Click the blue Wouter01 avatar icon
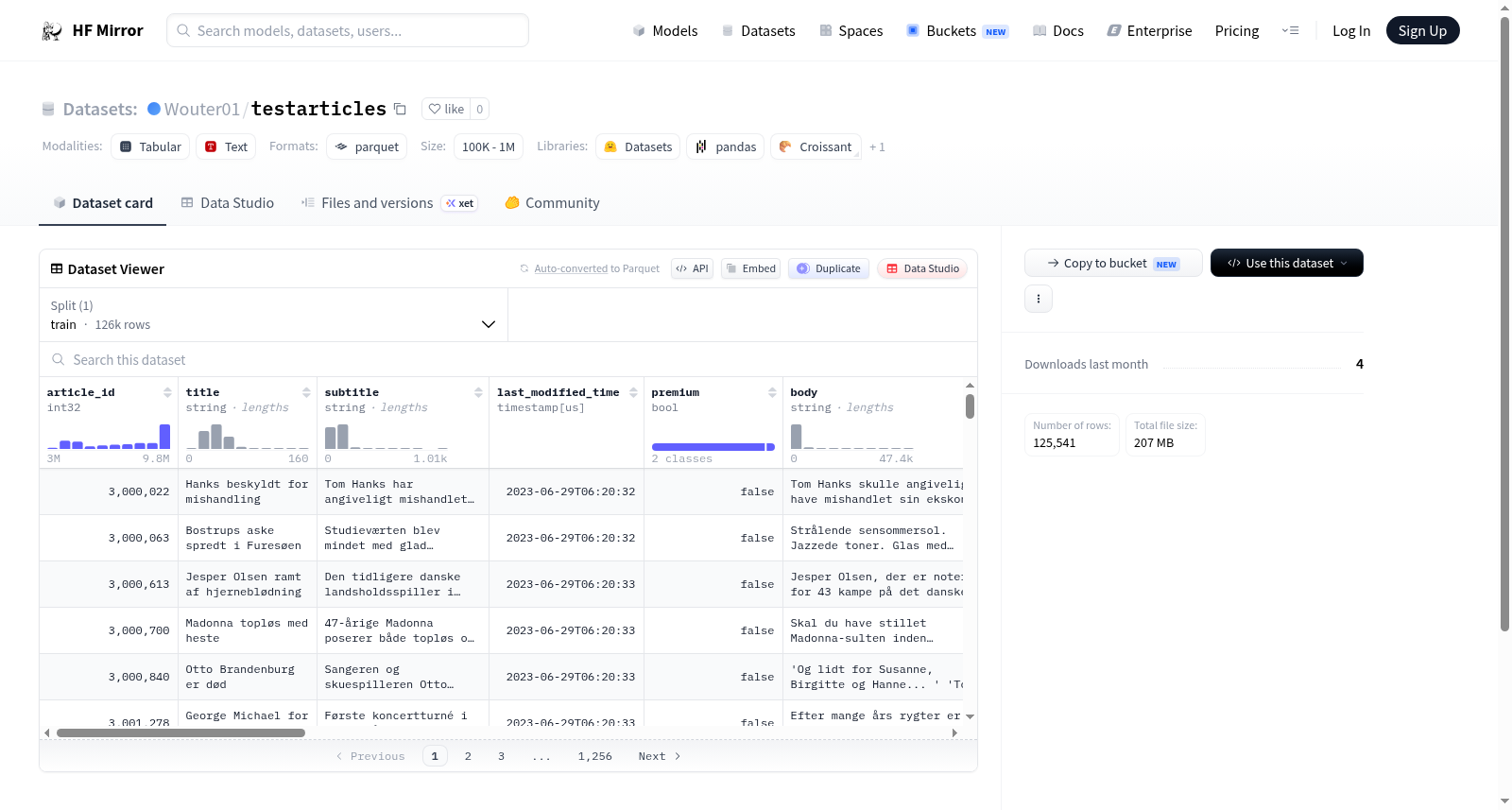The height and width of the screenshot is (810, 1512). coord(154,109)
